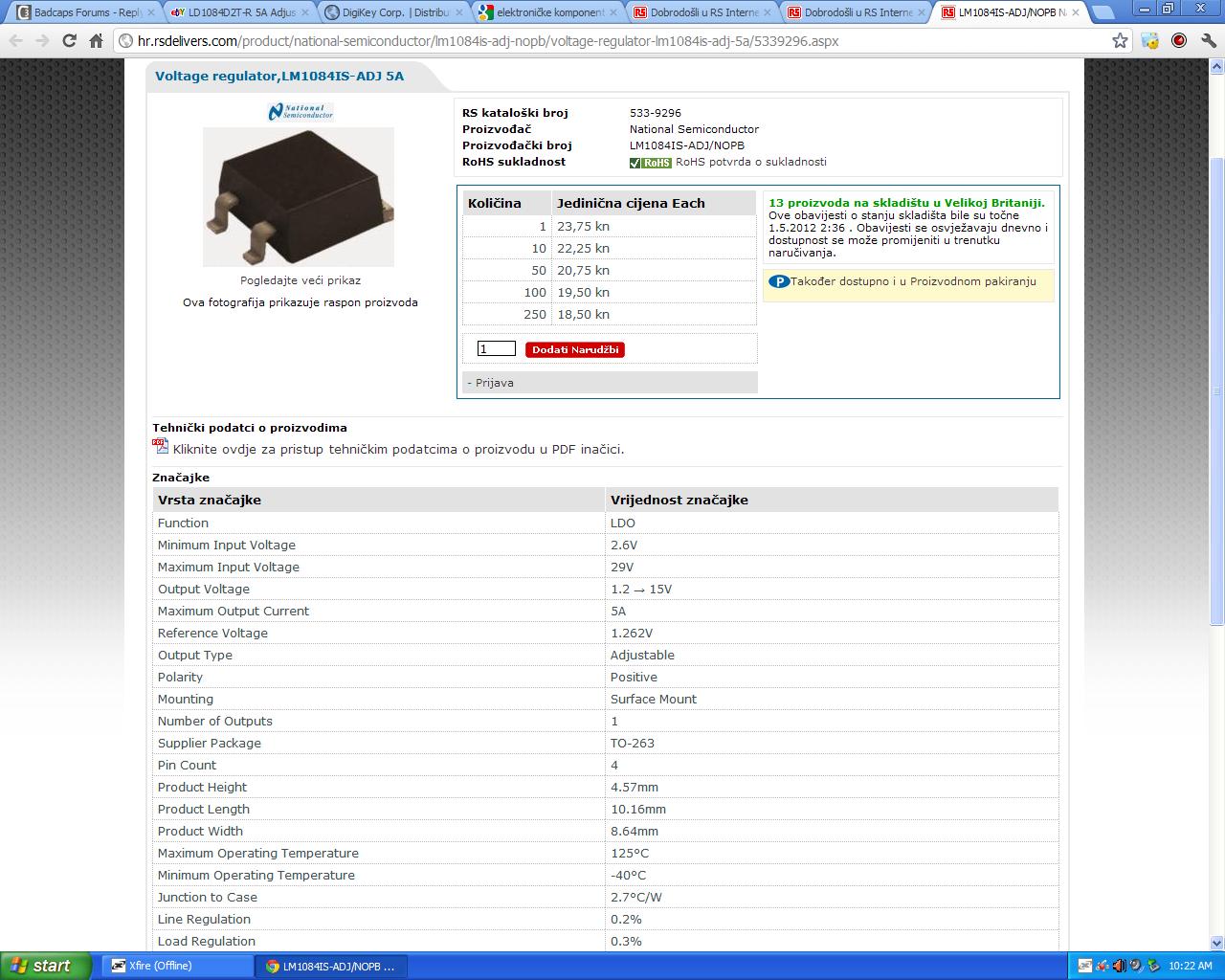
Task: Click the picture extension icon beside the star
Action: 1150,41
